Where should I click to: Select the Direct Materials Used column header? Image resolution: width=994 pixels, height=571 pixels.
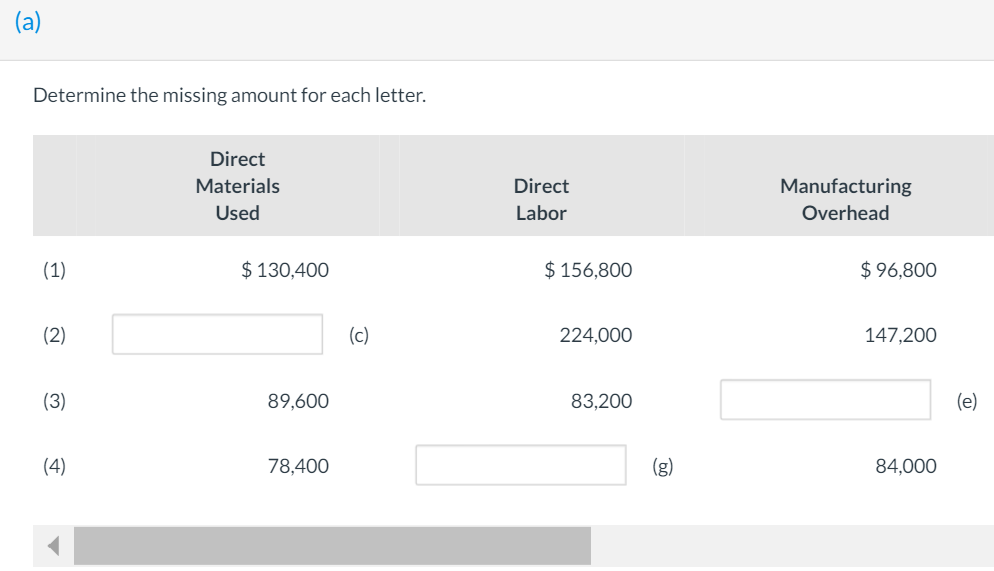coord(238,186)
